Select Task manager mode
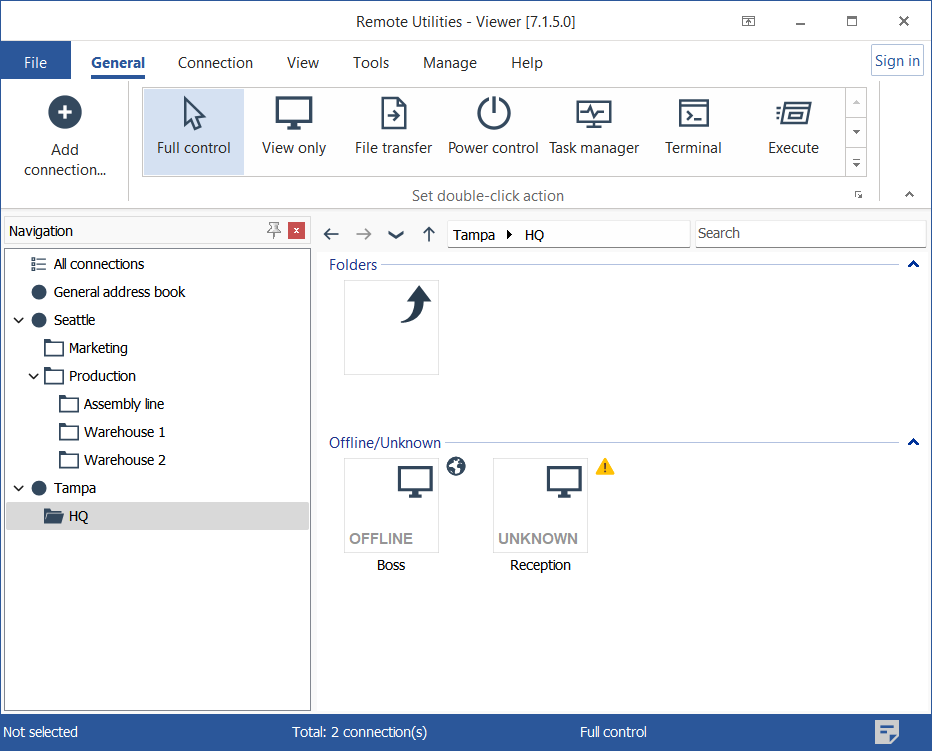The height and width of the screenshot is (751, 932). pos(594,131)
